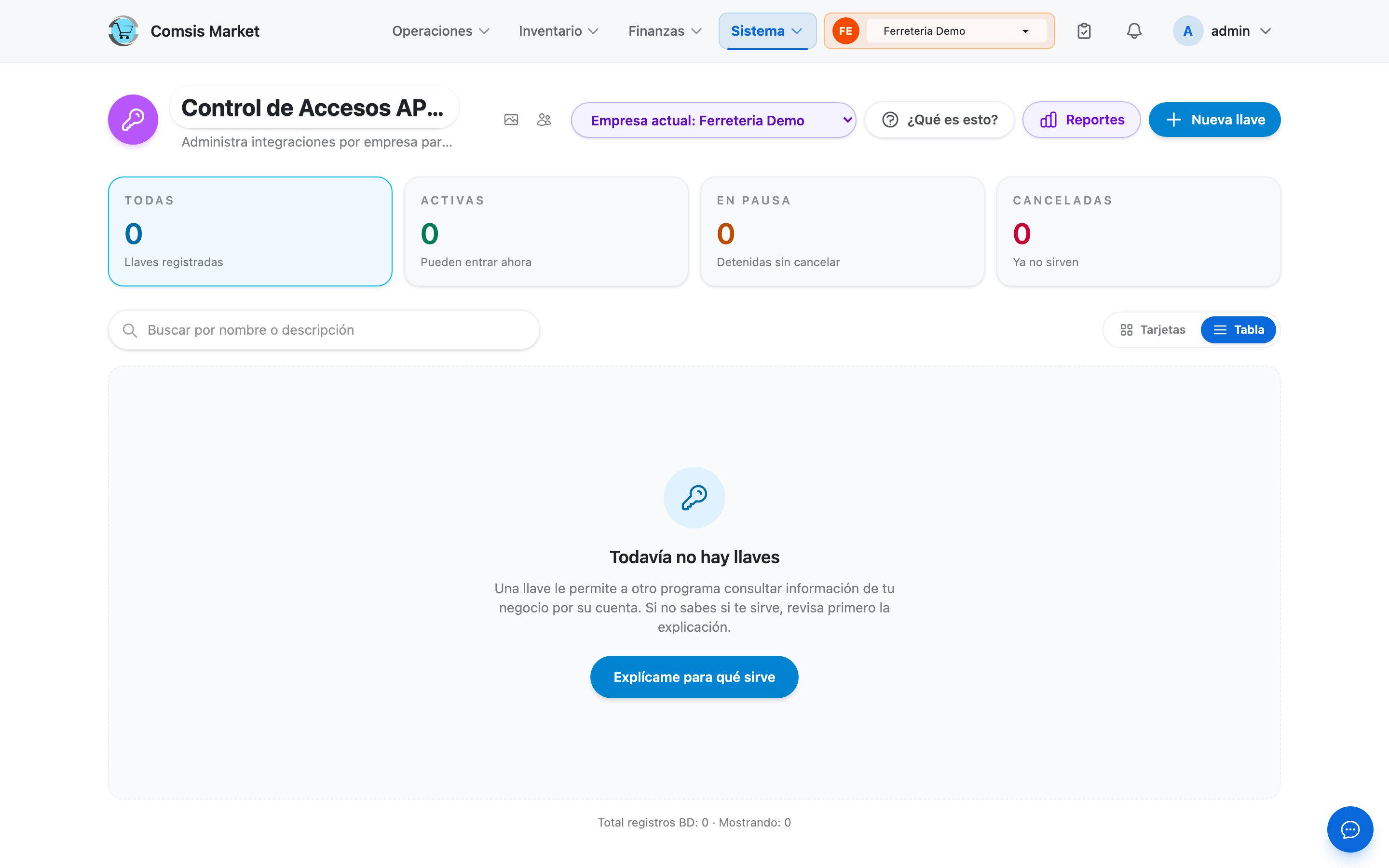Click the ¿Qué es esto? button

[939, 120]
